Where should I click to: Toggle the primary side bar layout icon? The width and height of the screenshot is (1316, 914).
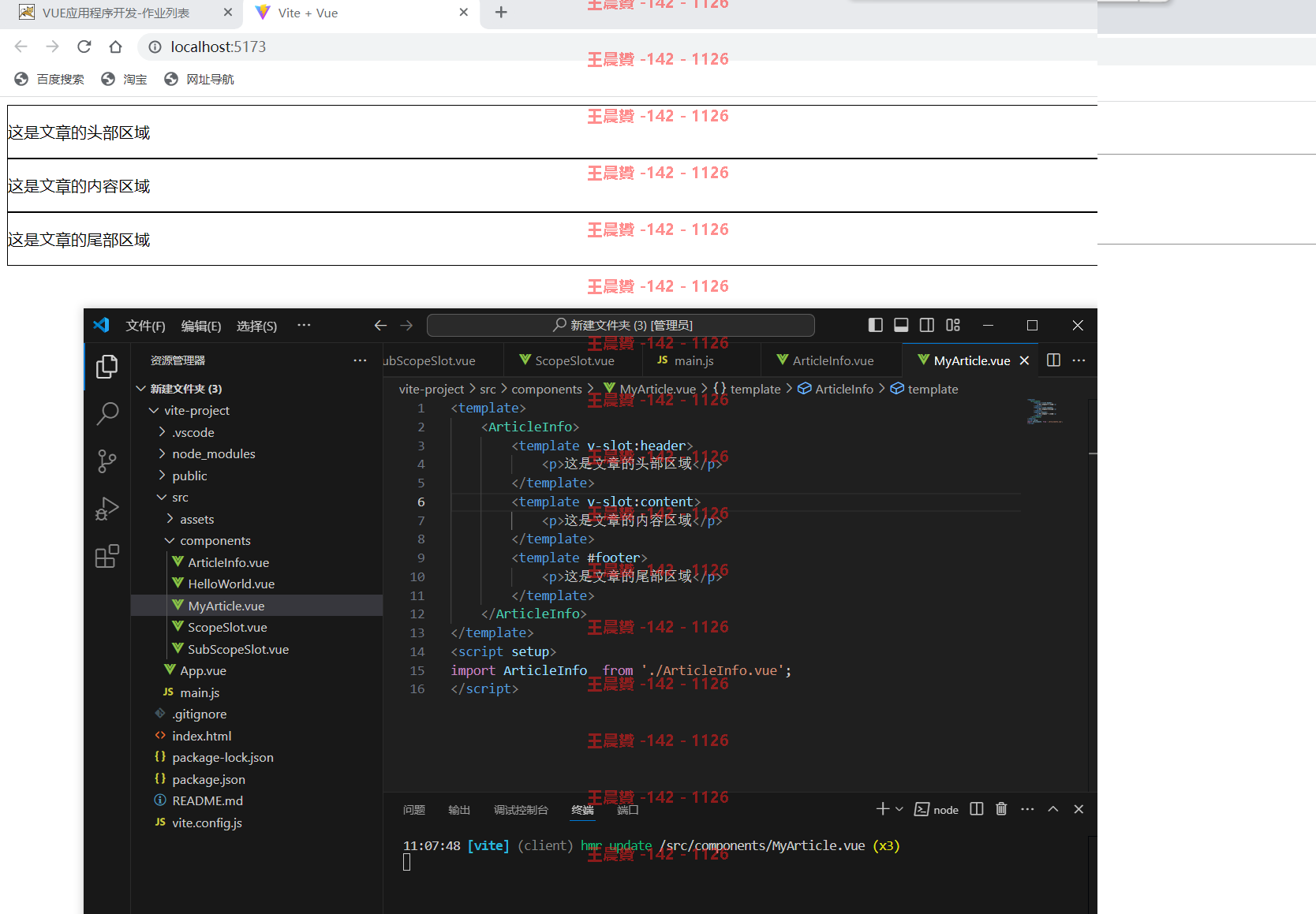tap(875, 325)
